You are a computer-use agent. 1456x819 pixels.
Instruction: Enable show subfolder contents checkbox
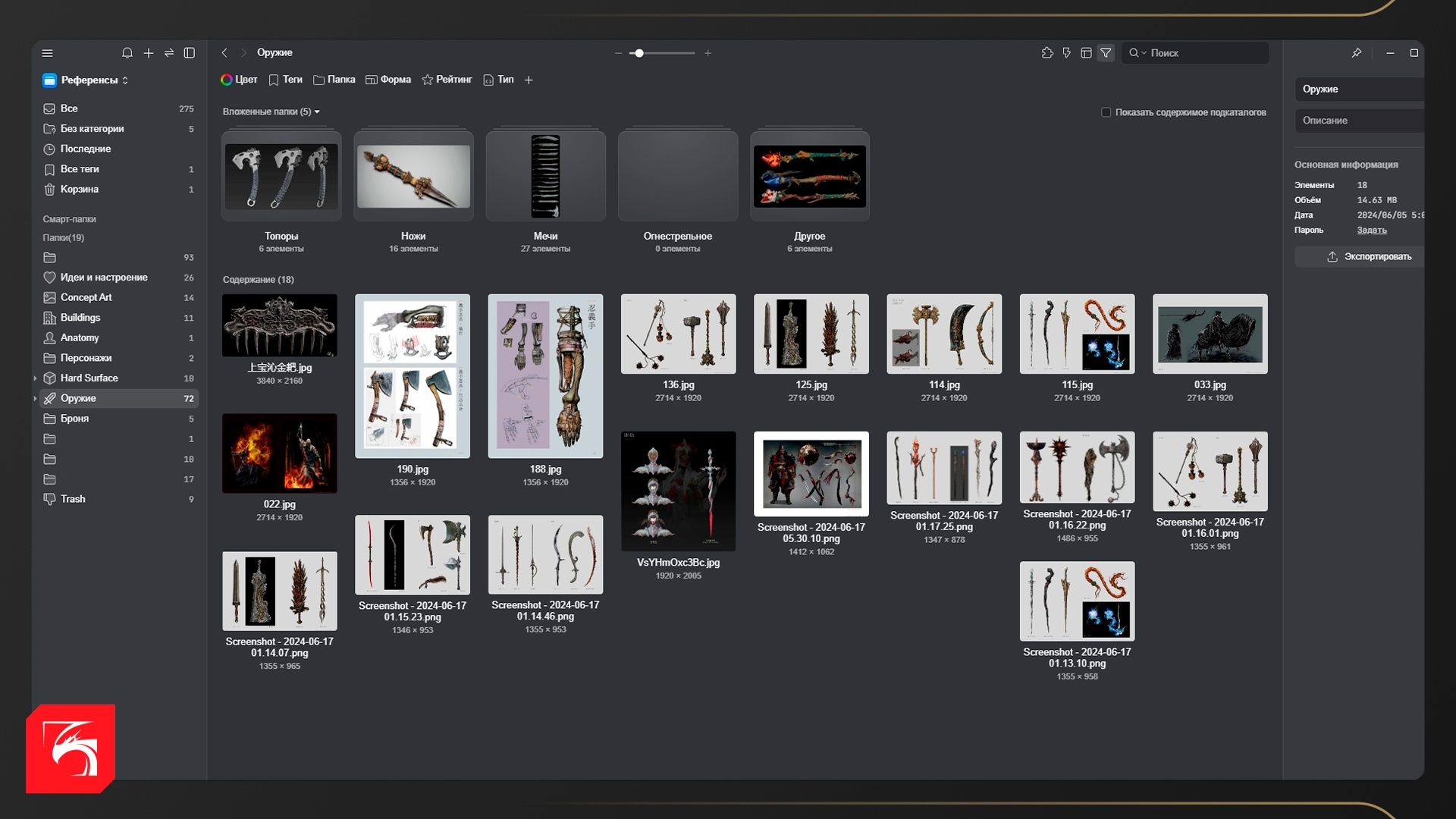pyautogui.click(x=1106, y=112)
